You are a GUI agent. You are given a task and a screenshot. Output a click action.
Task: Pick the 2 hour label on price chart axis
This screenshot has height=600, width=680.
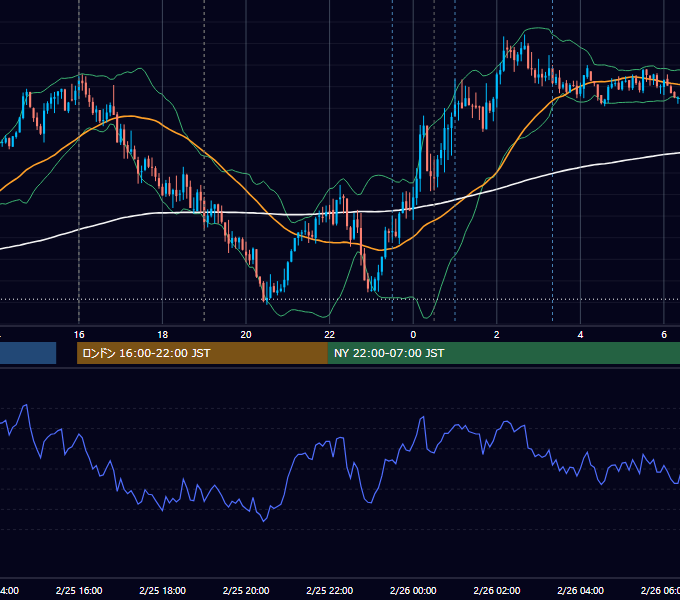(497, 335)
